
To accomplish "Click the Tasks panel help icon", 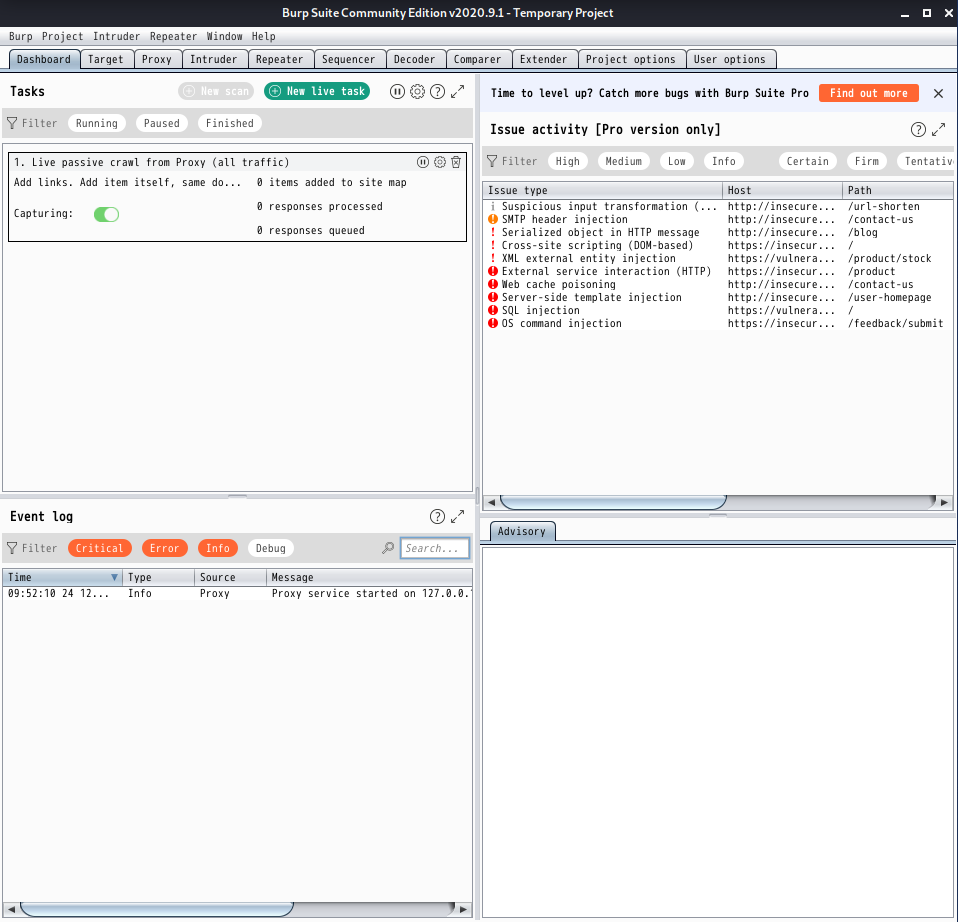I will click(x=437, y=92).
